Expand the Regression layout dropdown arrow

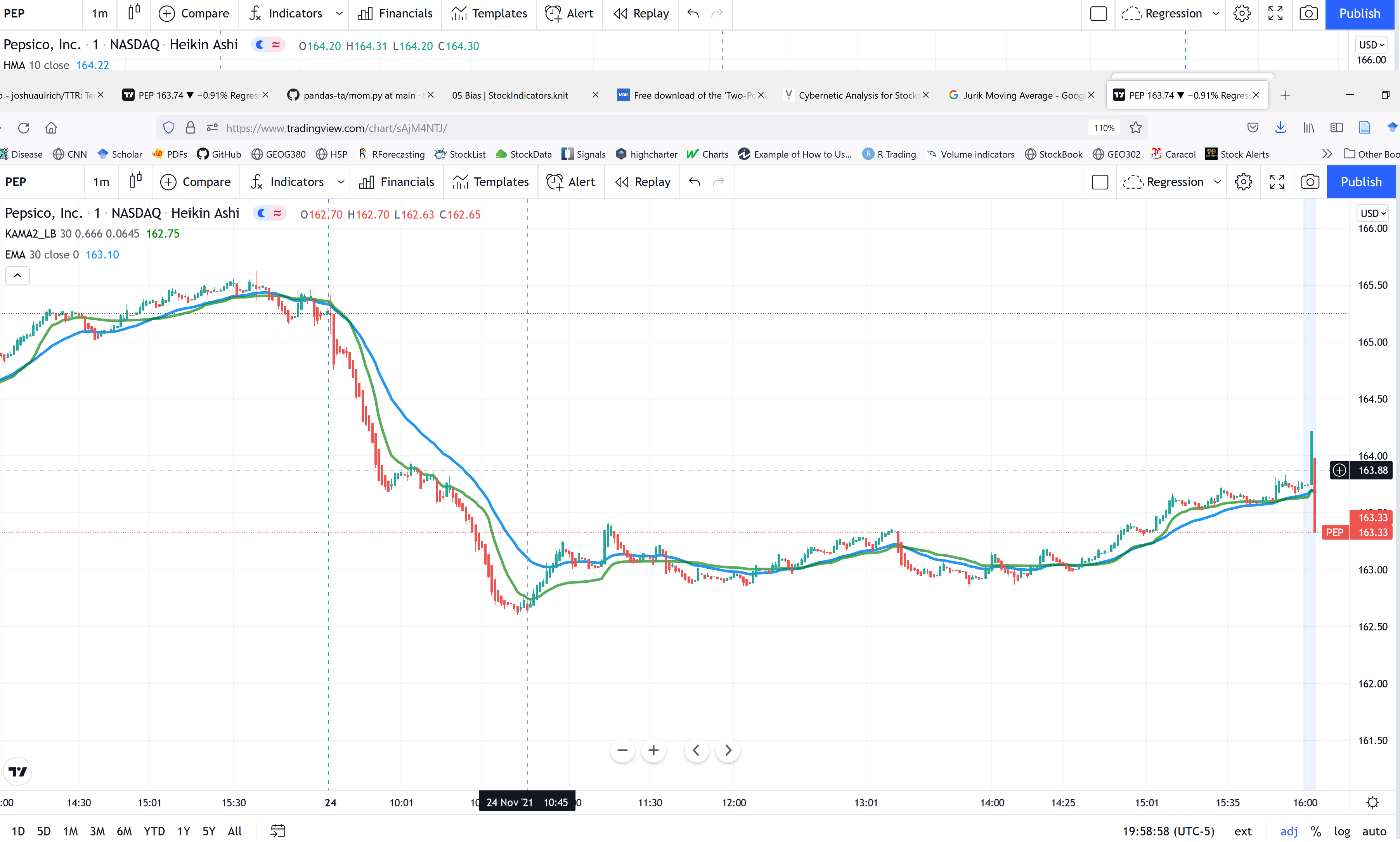pos(1217,182)
